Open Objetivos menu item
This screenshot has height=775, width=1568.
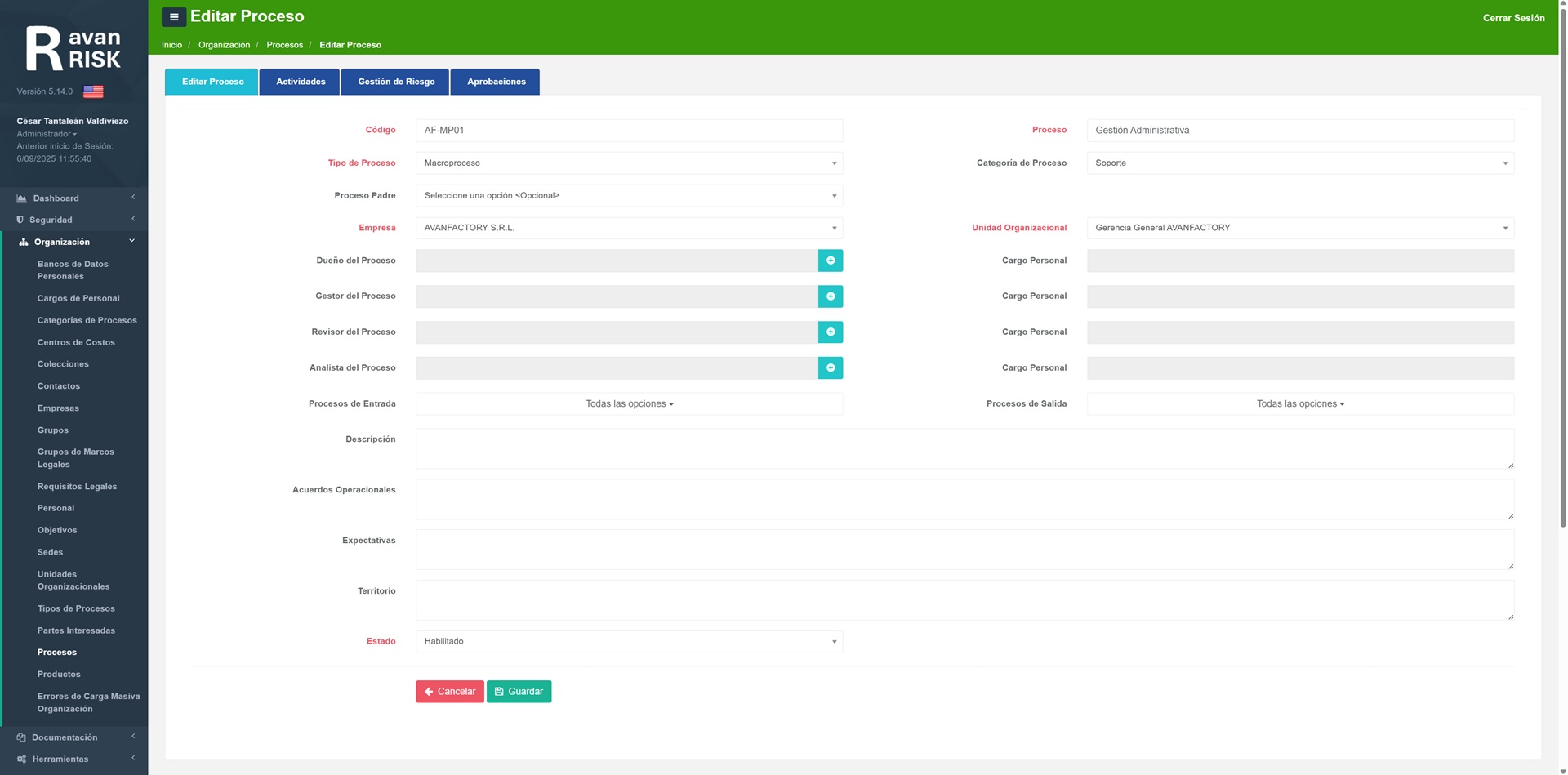click(57, 531)
